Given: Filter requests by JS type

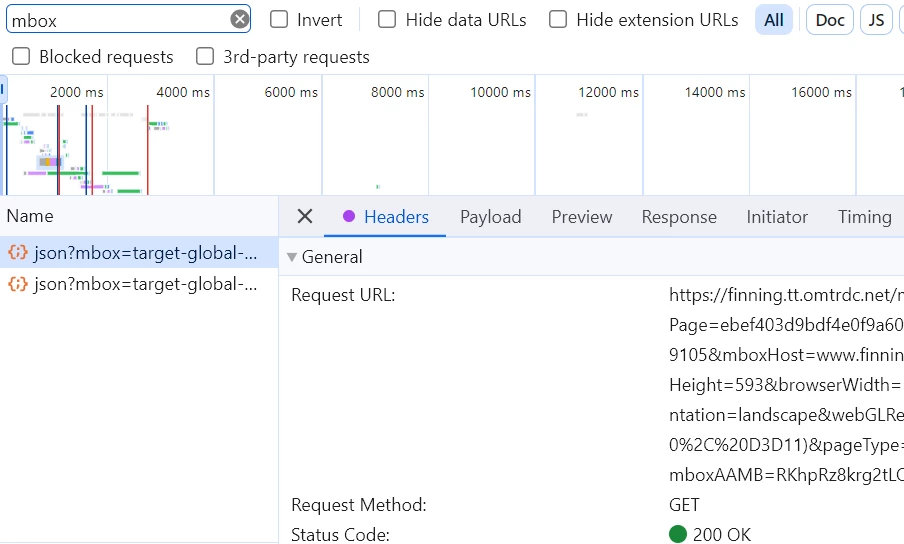Looking at the screenshot, I should point(876,20).
